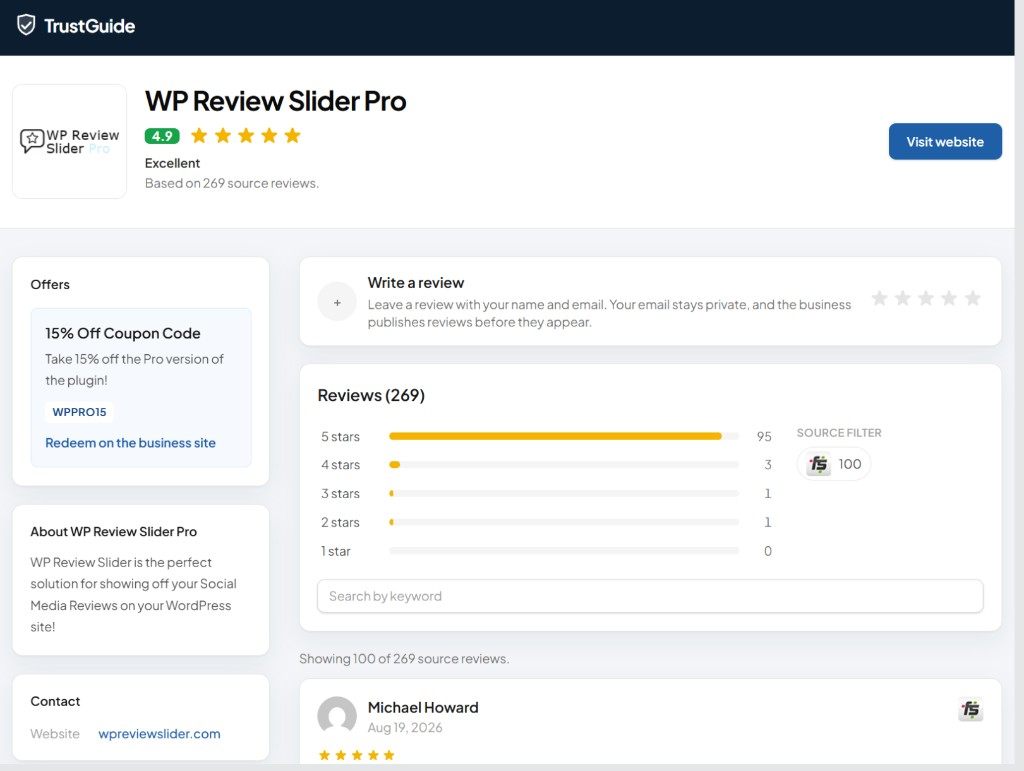Filter reviews by 4 stars bar
Screen dimensions: 1024x771
coord(564,465)
